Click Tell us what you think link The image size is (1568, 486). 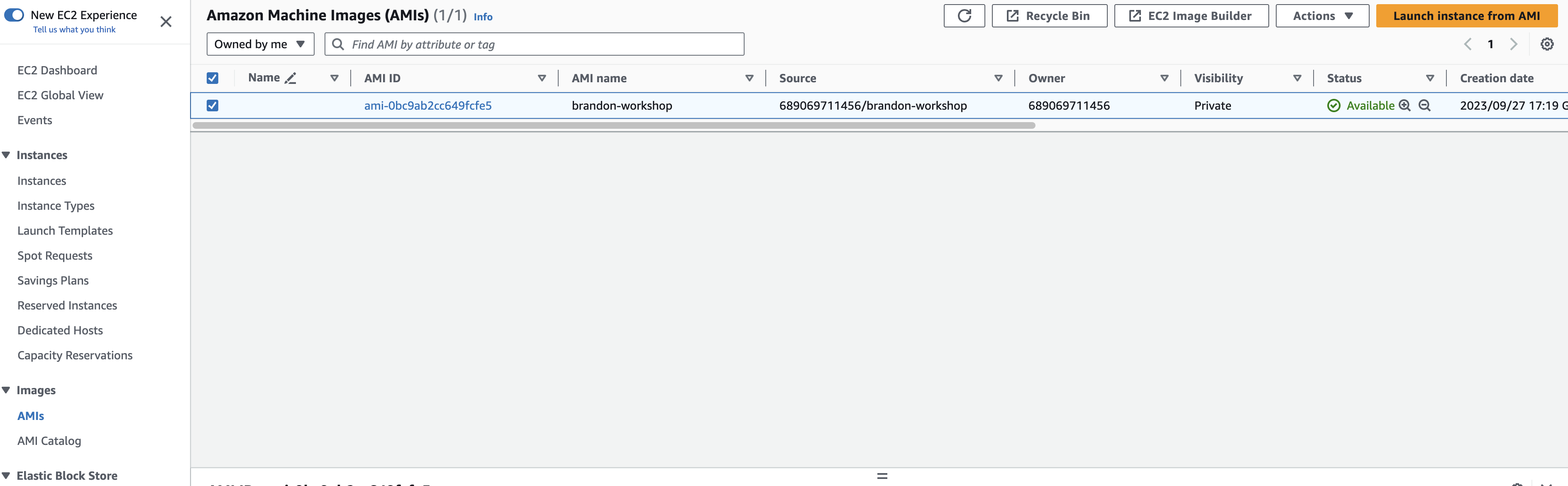pos(74,29)
